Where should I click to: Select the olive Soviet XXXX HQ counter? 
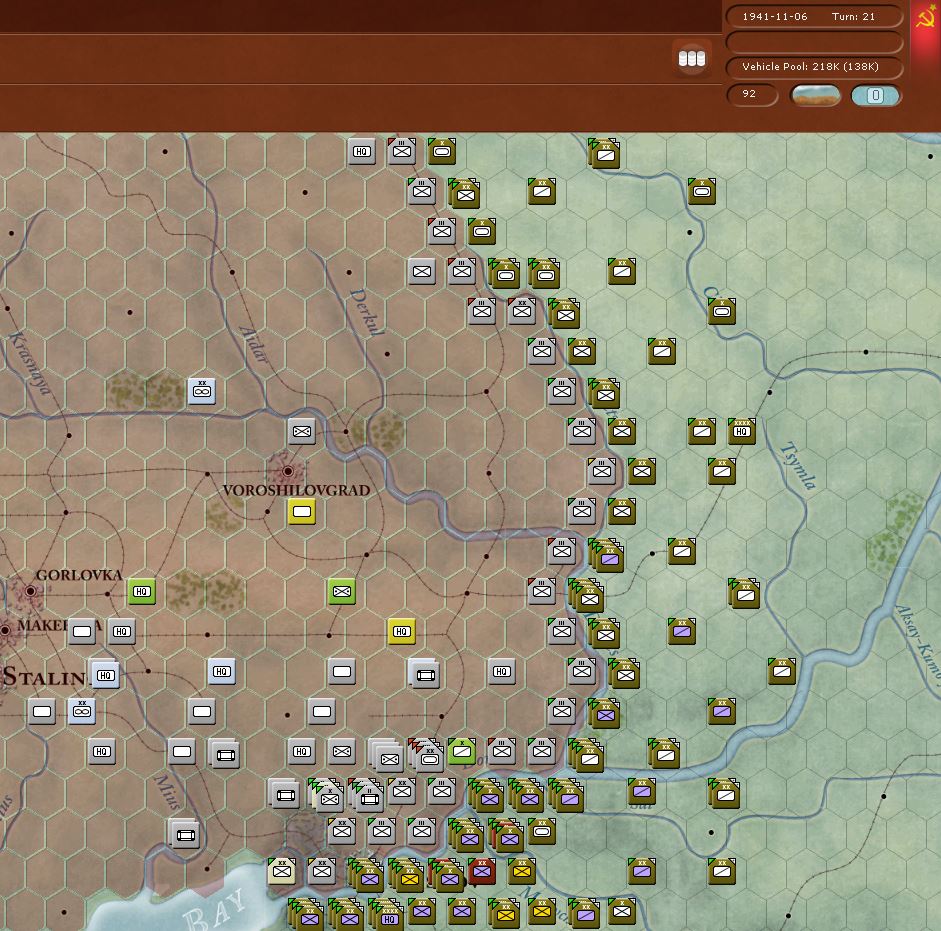coord(741,431)
